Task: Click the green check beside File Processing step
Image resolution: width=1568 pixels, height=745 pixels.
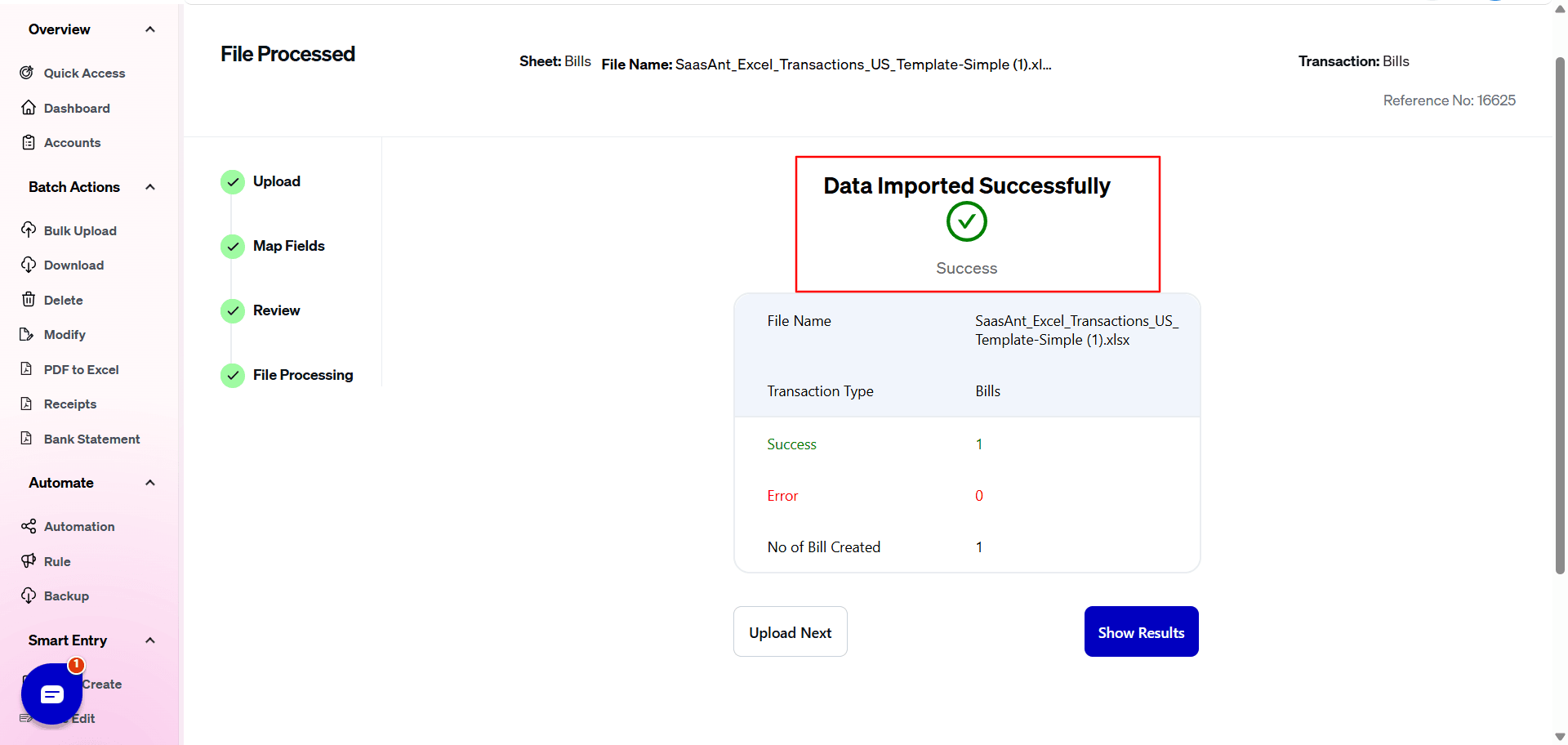Action: tap(233, 375)
